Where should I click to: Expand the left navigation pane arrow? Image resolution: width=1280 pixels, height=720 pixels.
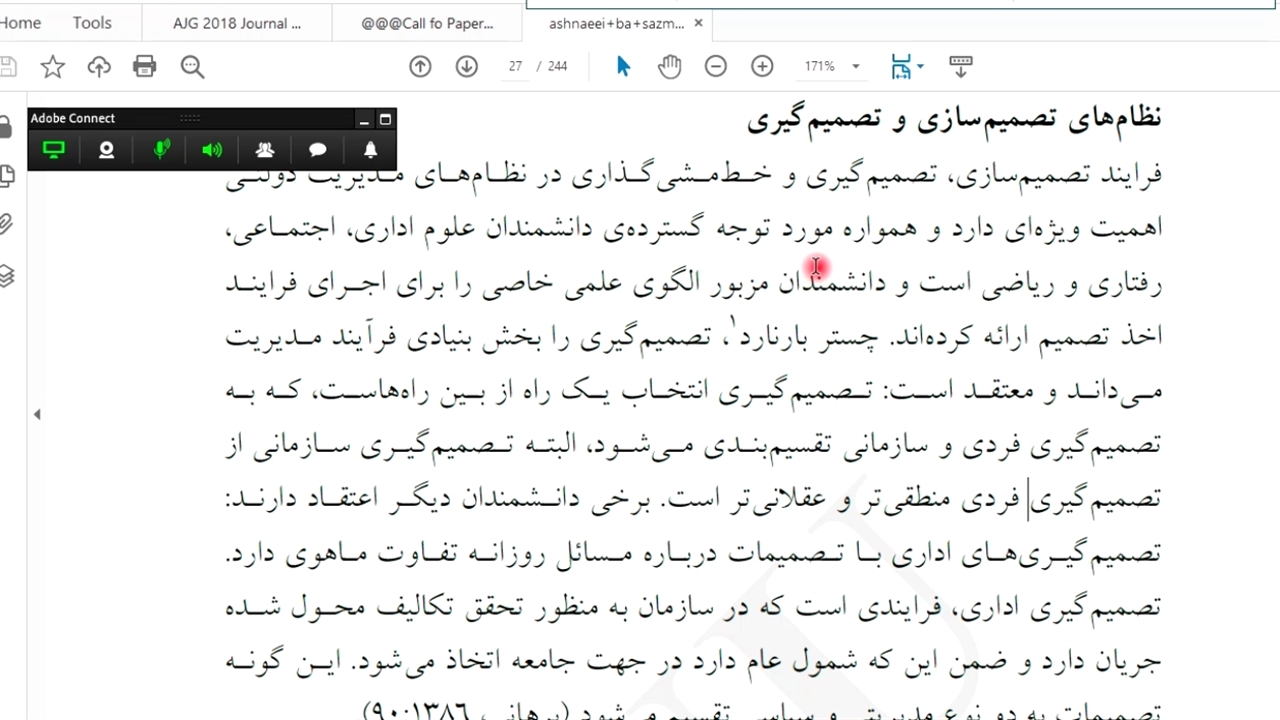[37, 414]
